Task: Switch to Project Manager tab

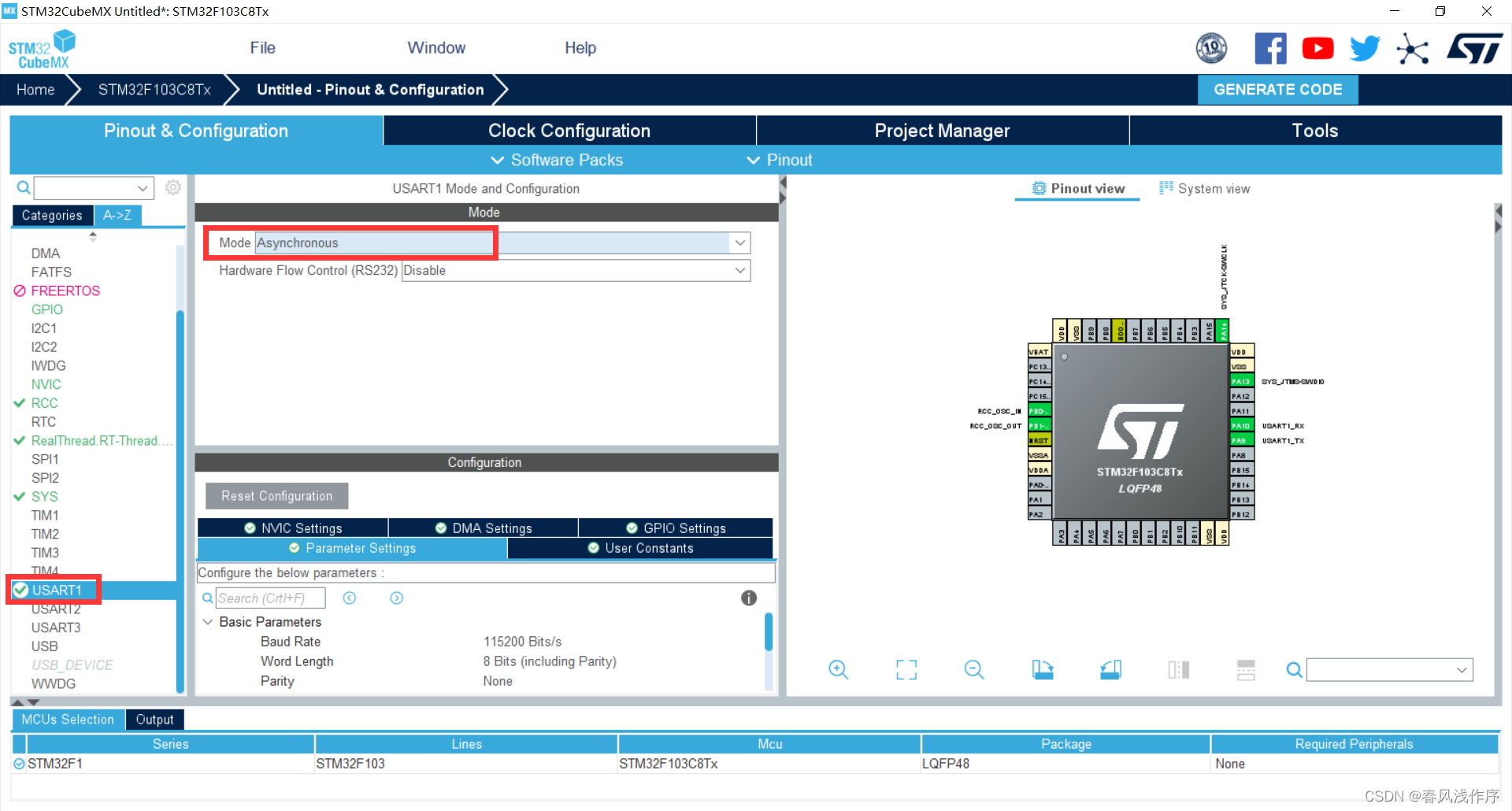Action: click(x=943, y=131)
